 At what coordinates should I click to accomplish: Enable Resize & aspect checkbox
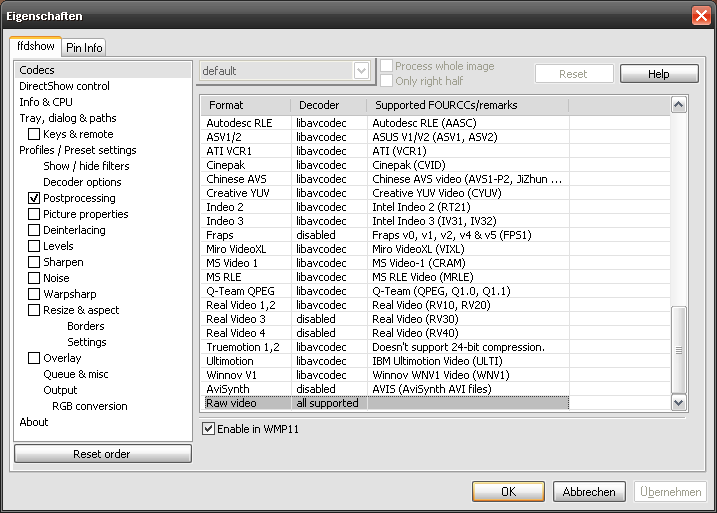pyautogui.click(x=34, y=310)
